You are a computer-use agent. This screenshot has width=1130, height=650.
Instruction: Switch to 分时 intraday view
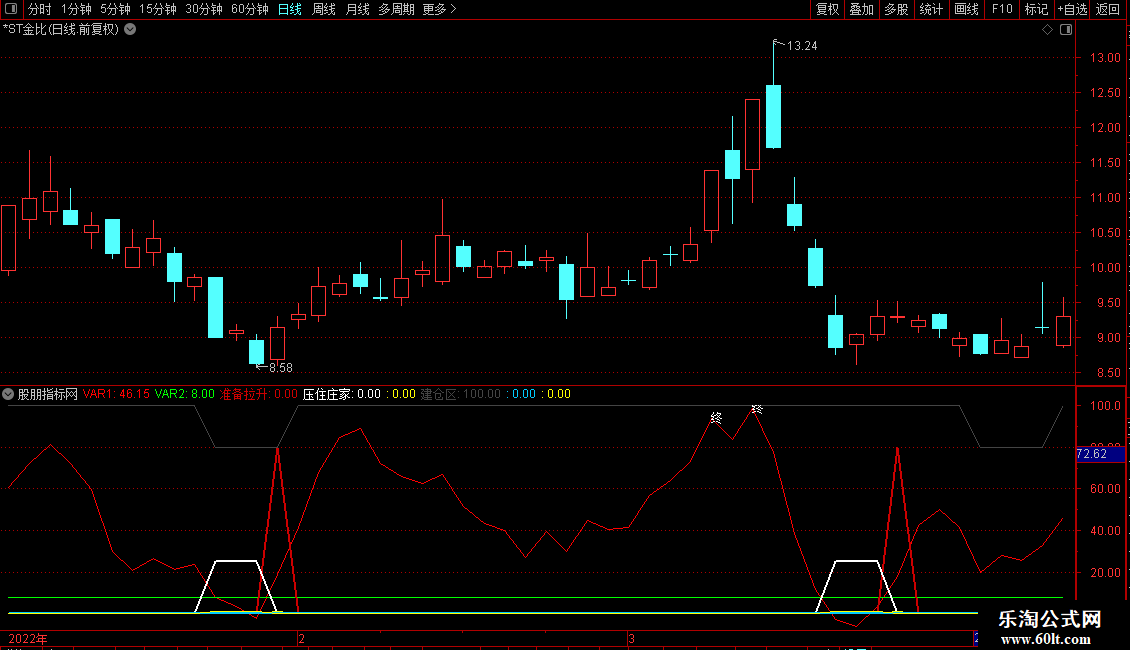point(40,9)
